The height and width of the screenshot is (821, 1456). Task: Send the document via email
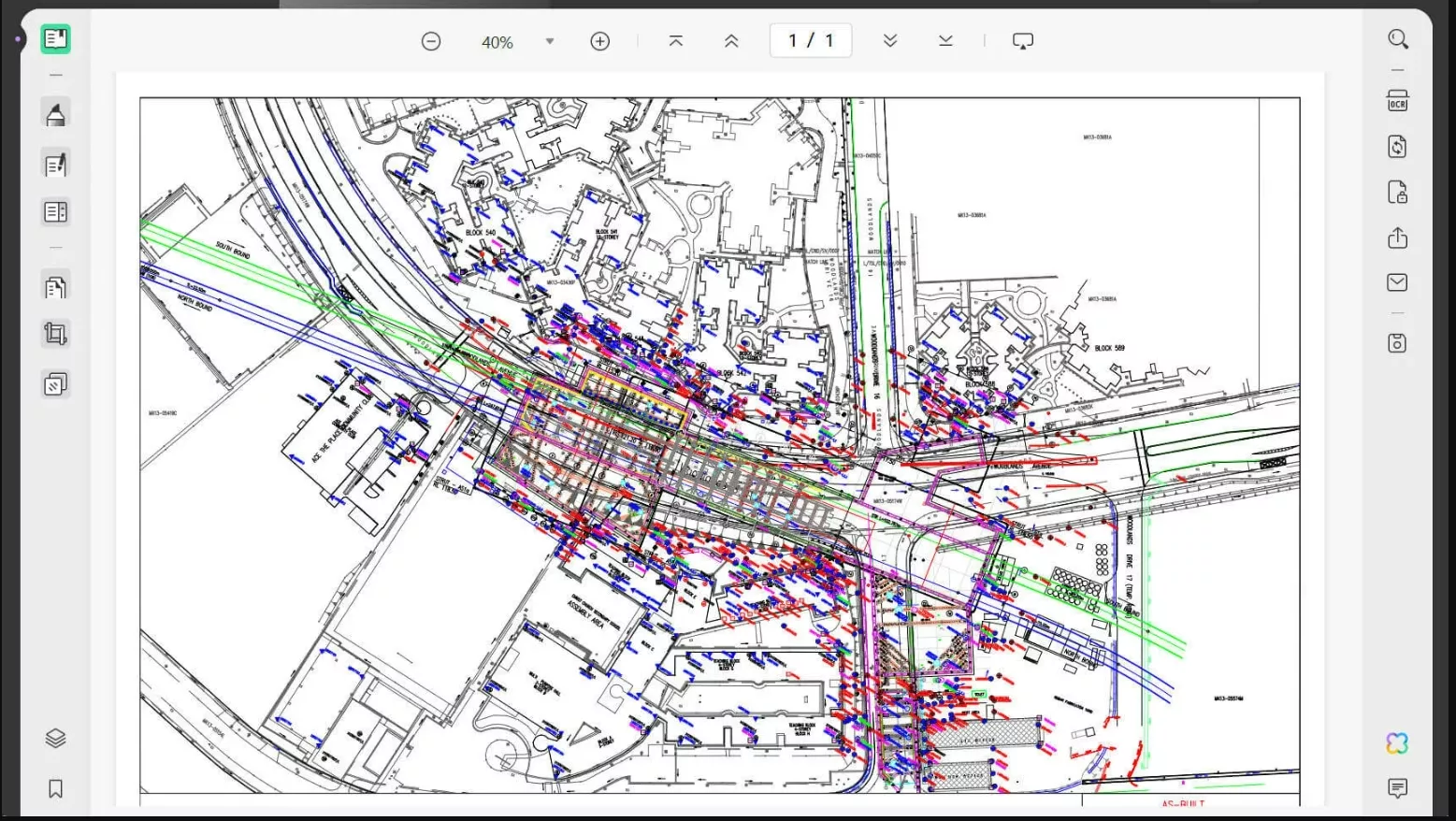[1397, 281]
